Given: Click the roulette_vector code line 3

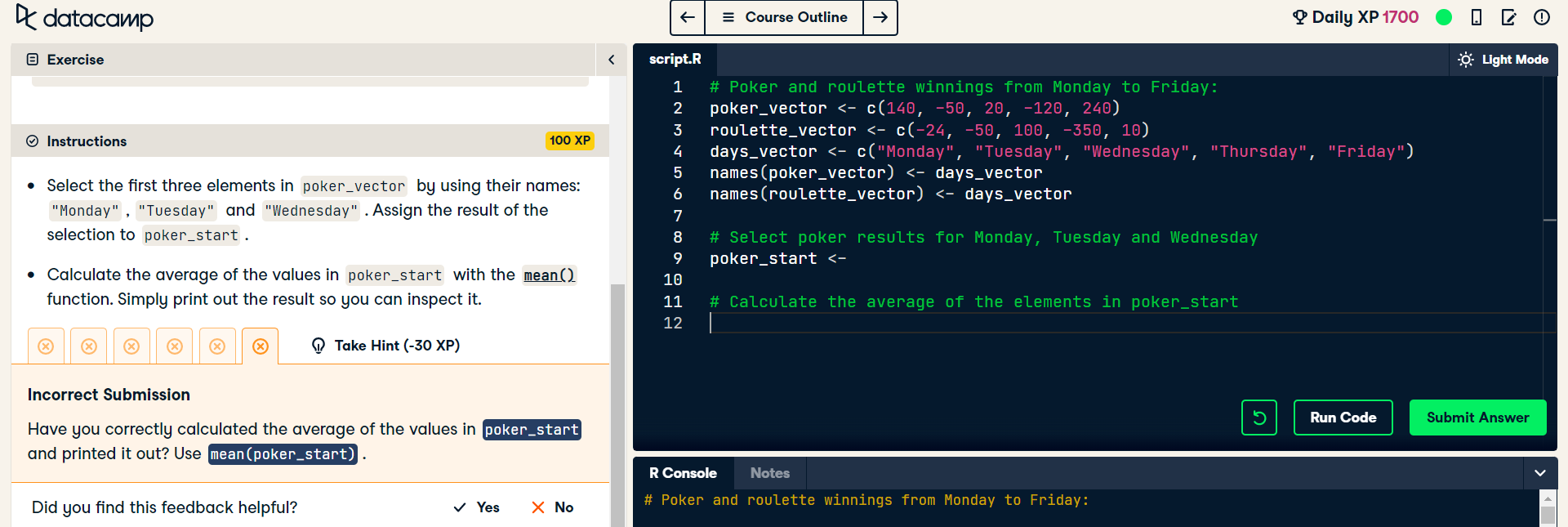Looking at the screenshot, I should pyautogui.click(x=929, y=130).
